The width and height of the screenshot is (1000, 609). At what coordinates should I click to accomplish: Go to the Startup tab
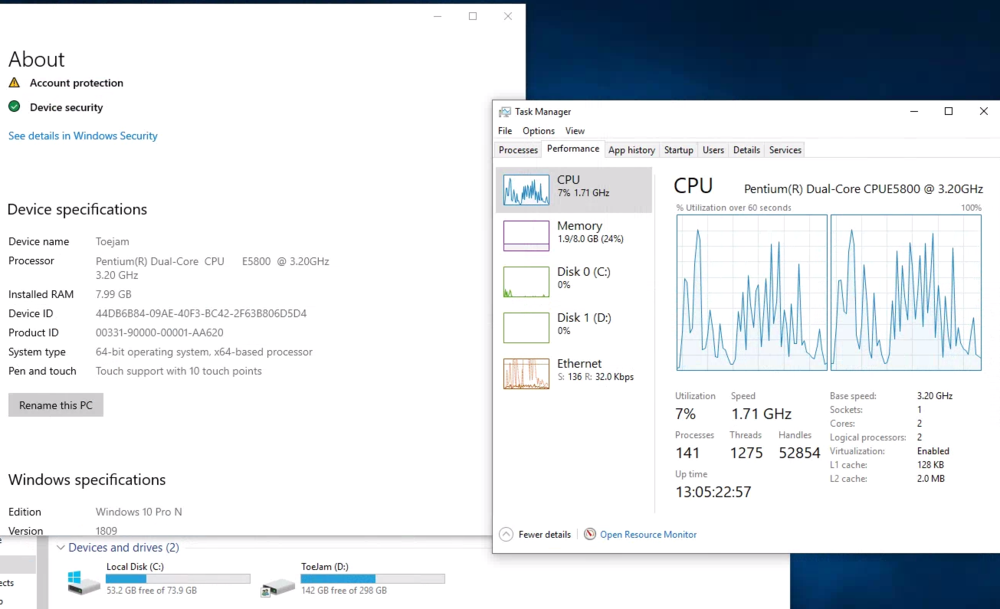point(678,150)
